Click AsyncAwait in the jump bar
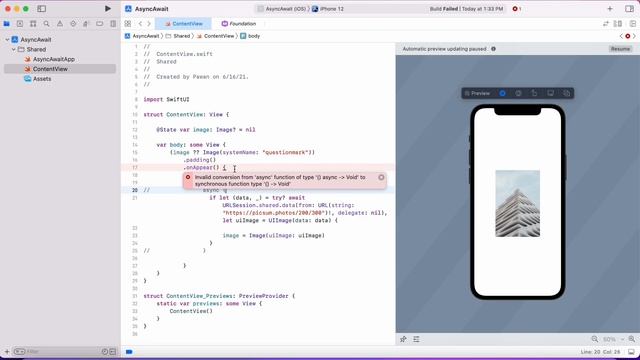Screen dimensions: 640x360 (142, 36)
